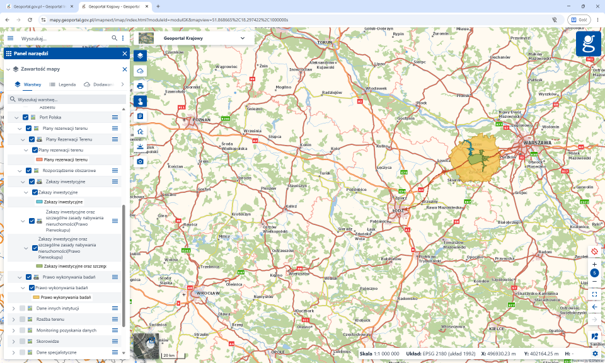This screenshot has width=605, height=363.
Task: Collapse the Rozporządzenie obszarowe group
Action: pyautogui.click(x=20, y=171)
